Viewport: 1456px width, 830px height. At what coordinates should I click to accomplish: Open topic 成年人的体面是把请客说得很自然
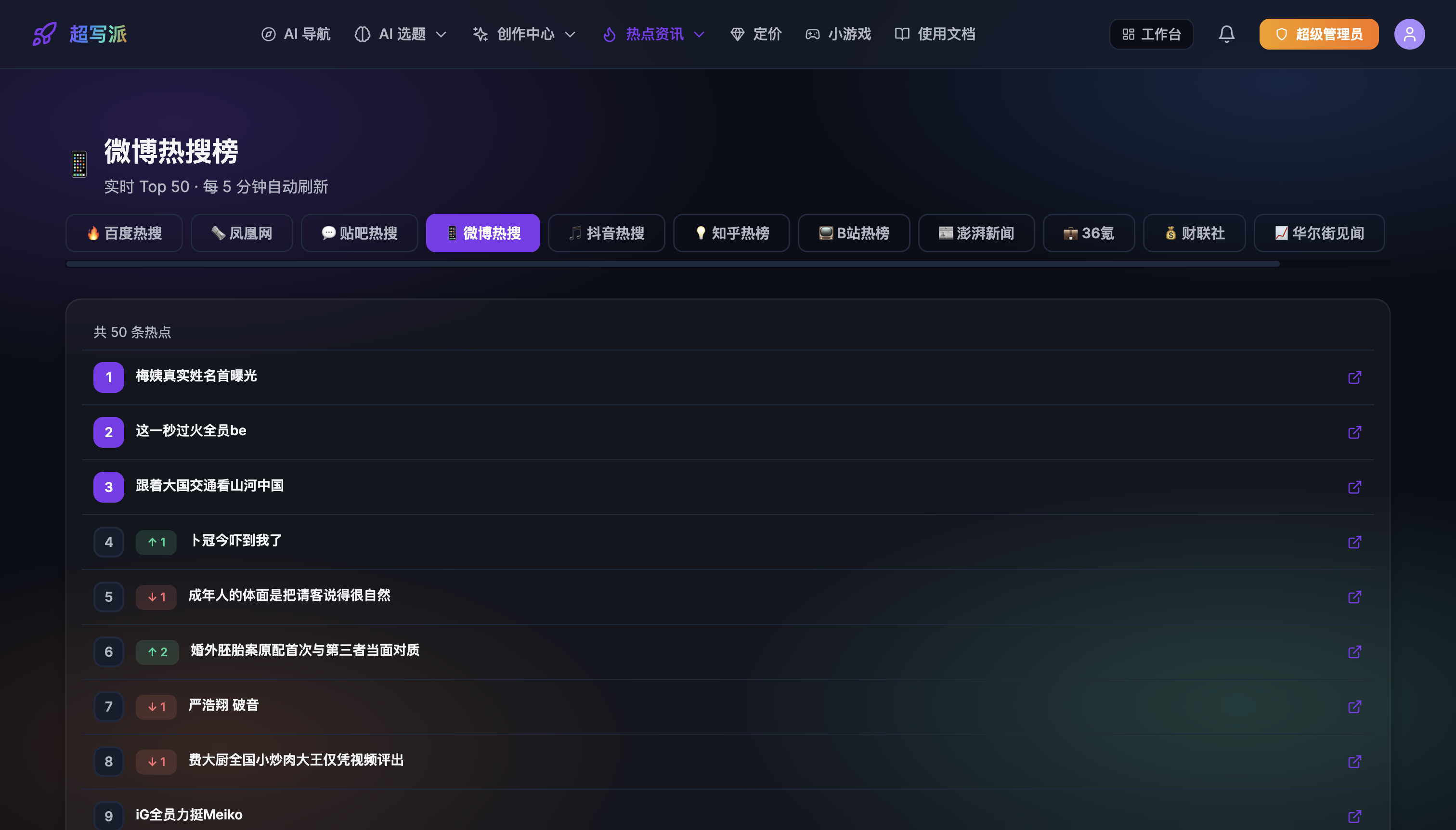coord(289,595)
